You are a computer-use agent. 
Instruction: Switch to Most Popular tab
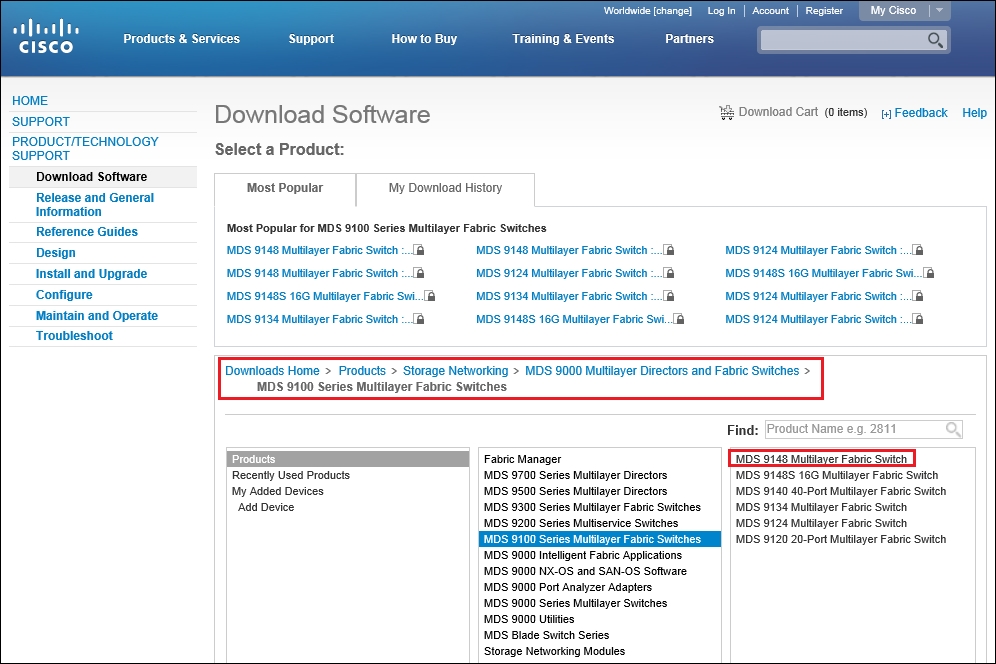coord(285,189)
